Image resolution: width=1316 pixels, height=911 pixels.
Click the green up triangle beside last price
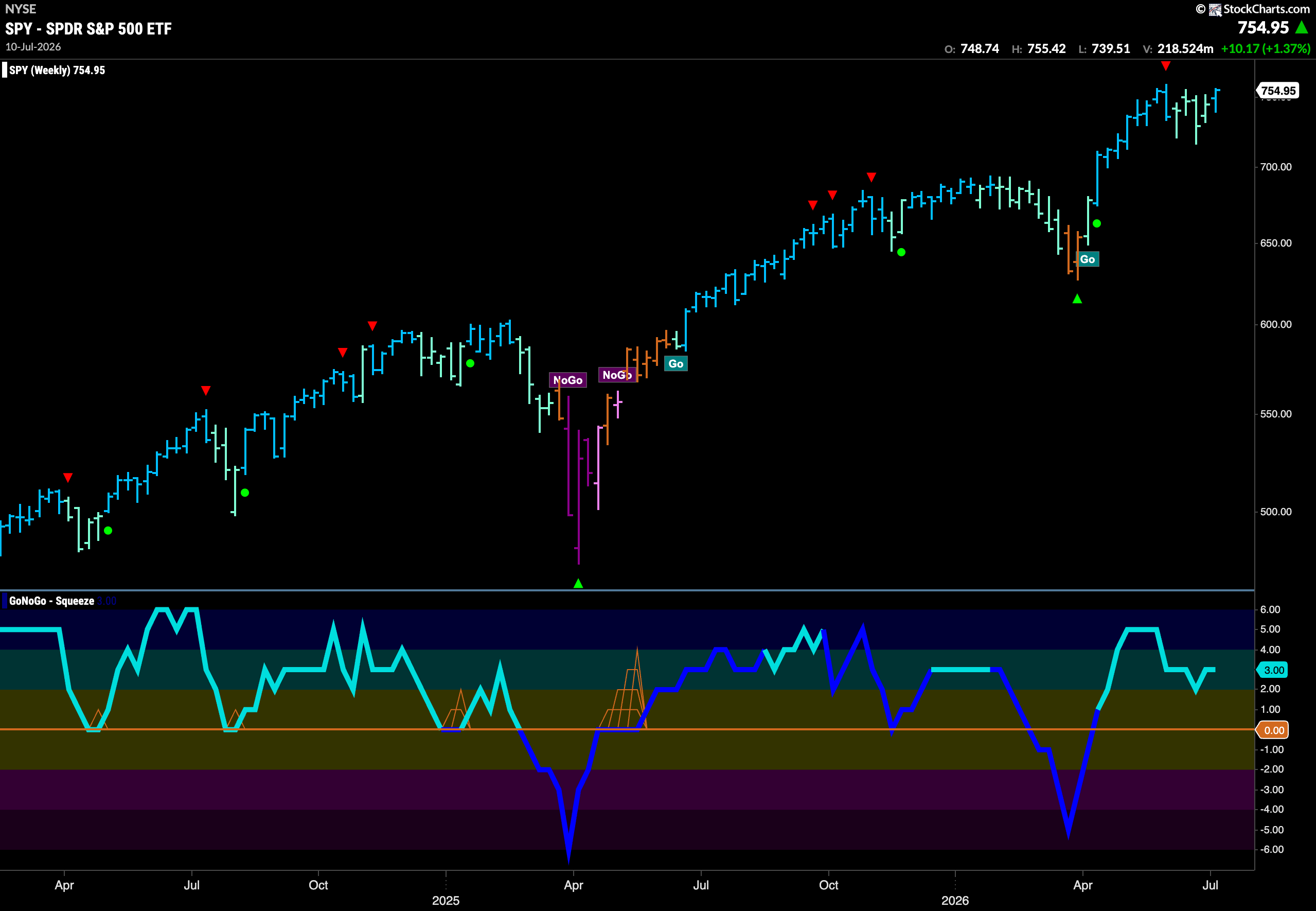pos(1302,27)
